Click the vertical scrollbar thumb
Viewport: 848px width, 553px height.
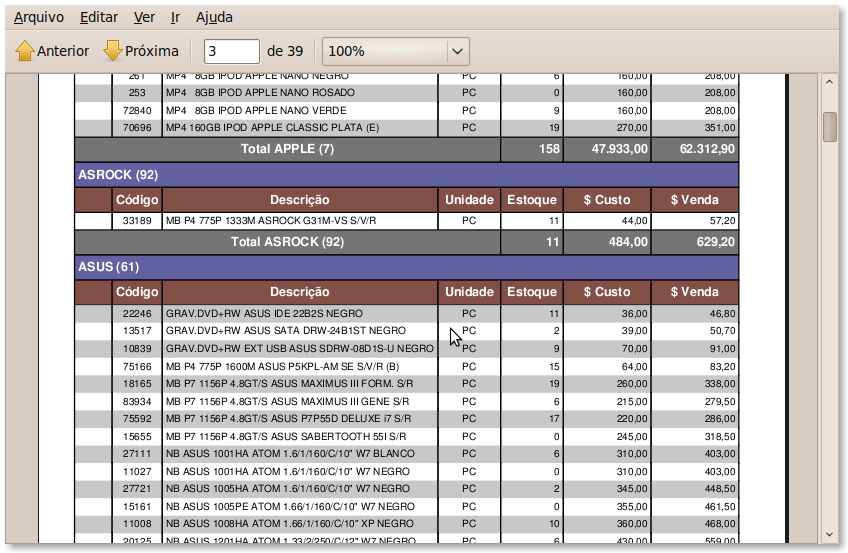830,126
